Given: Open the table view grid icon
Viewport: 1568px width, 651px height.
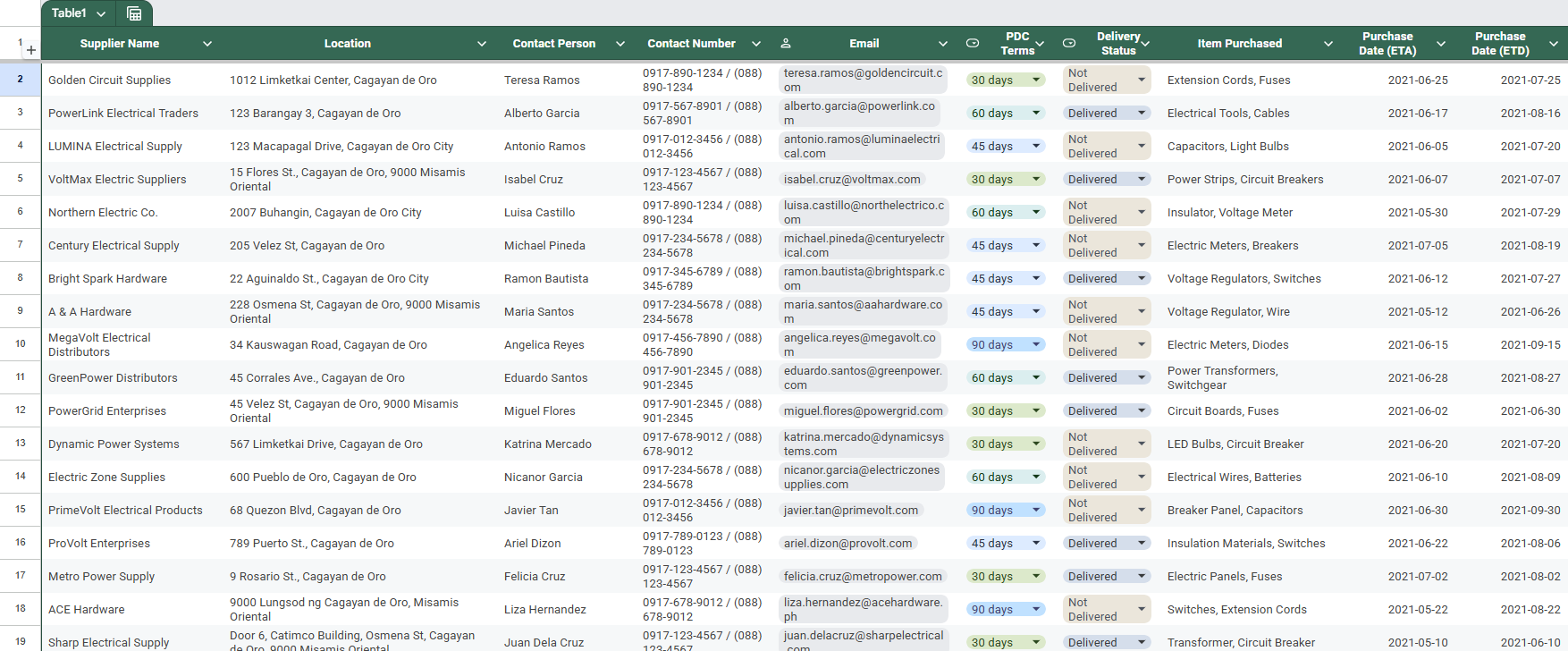Looking at the screenshot, I should tap(134, 13).
